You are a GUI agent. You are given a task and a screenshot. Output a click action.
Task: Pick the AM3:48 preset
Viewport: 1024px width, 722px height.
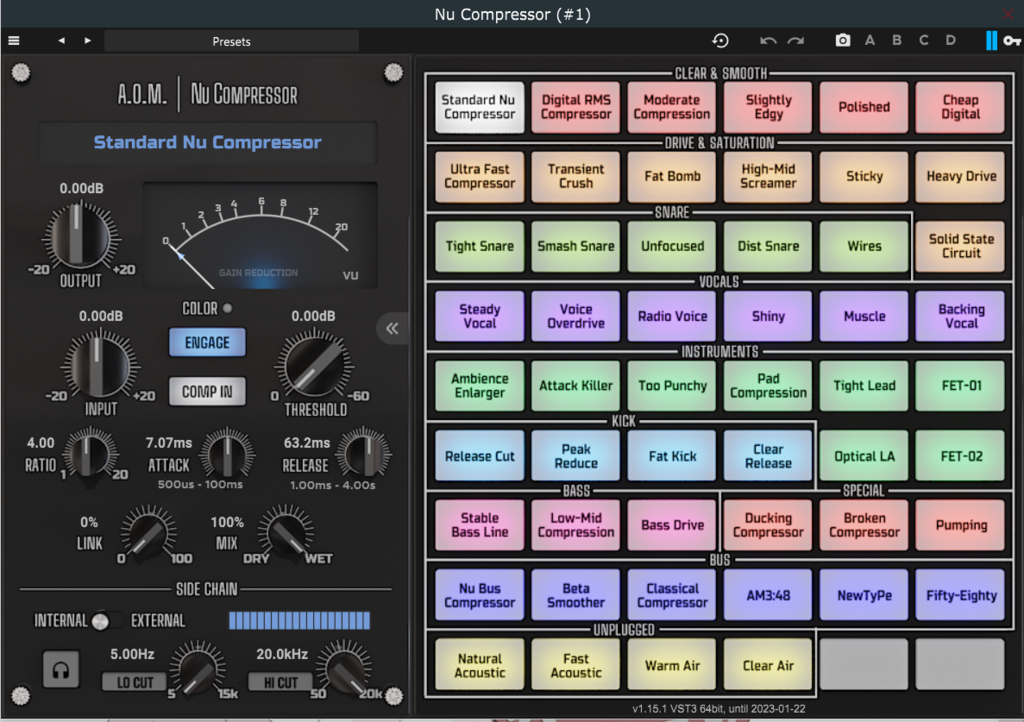tap(768, 595)
